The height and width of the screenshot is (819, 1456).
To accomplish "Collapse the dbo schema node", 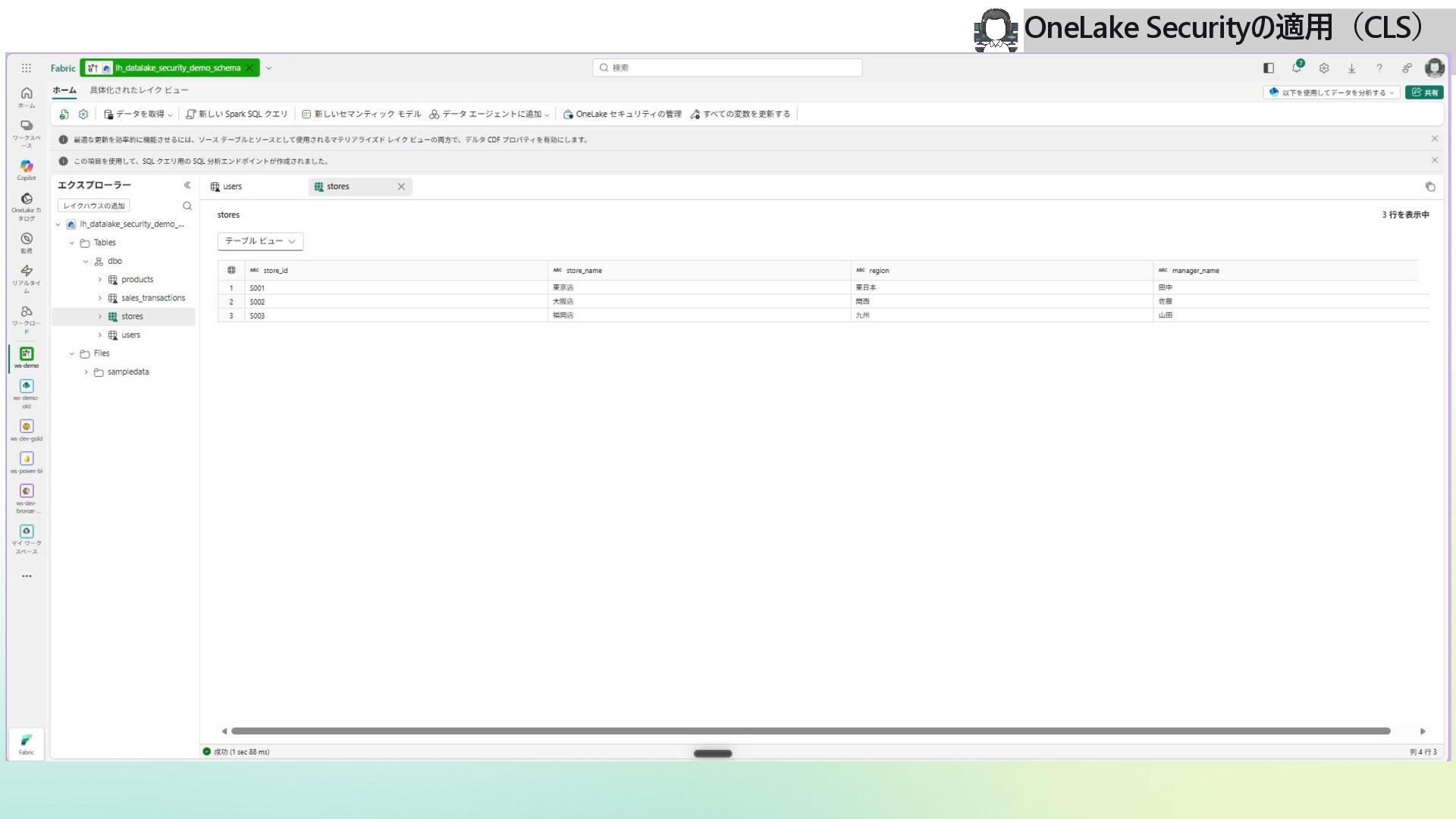I will point(86,262).
